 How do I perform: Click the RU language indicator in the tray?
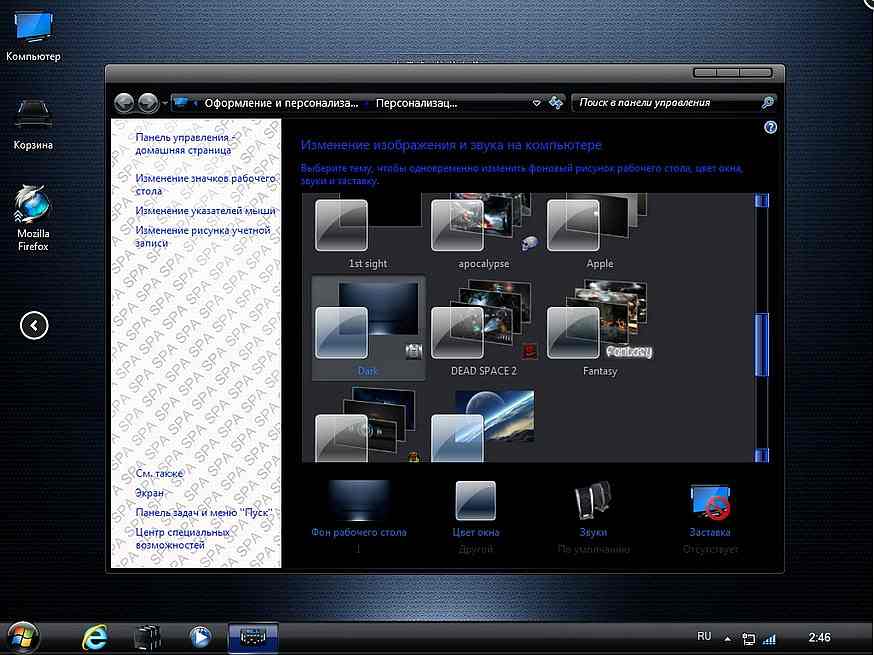point(703,636)
